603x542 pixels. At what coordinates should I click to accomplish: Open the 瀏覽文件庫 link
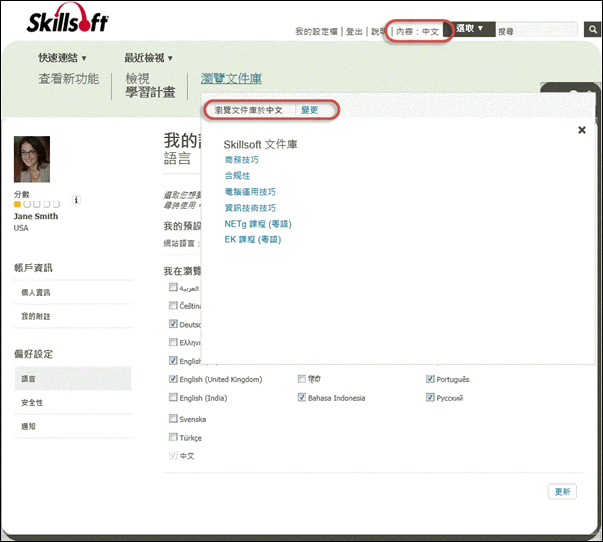pyautogui.click(x=231, y=79)
